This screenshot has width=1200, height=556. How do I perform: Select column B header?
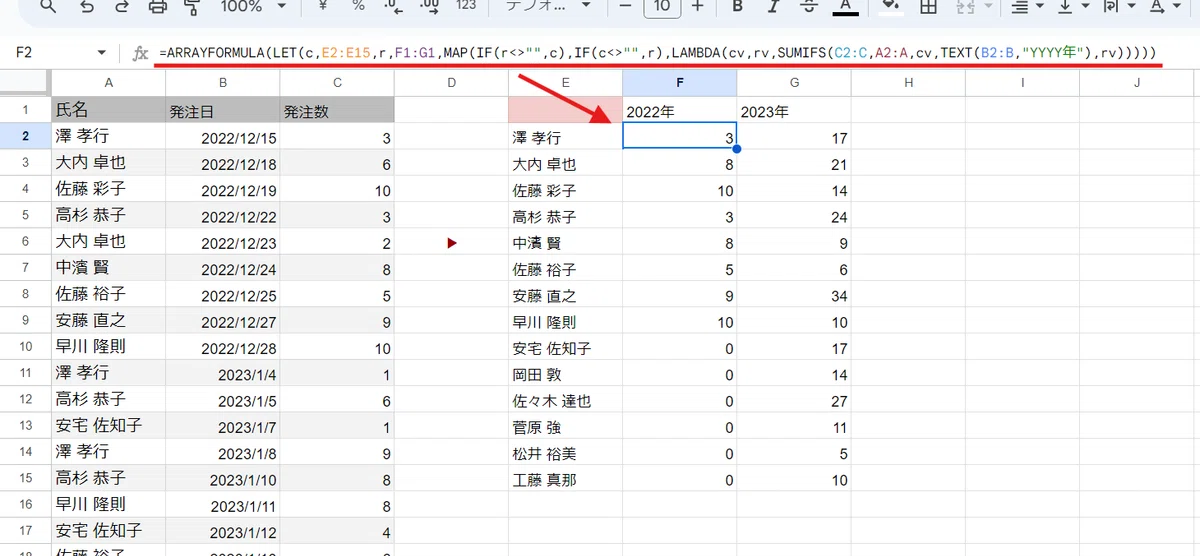point(222,83)
